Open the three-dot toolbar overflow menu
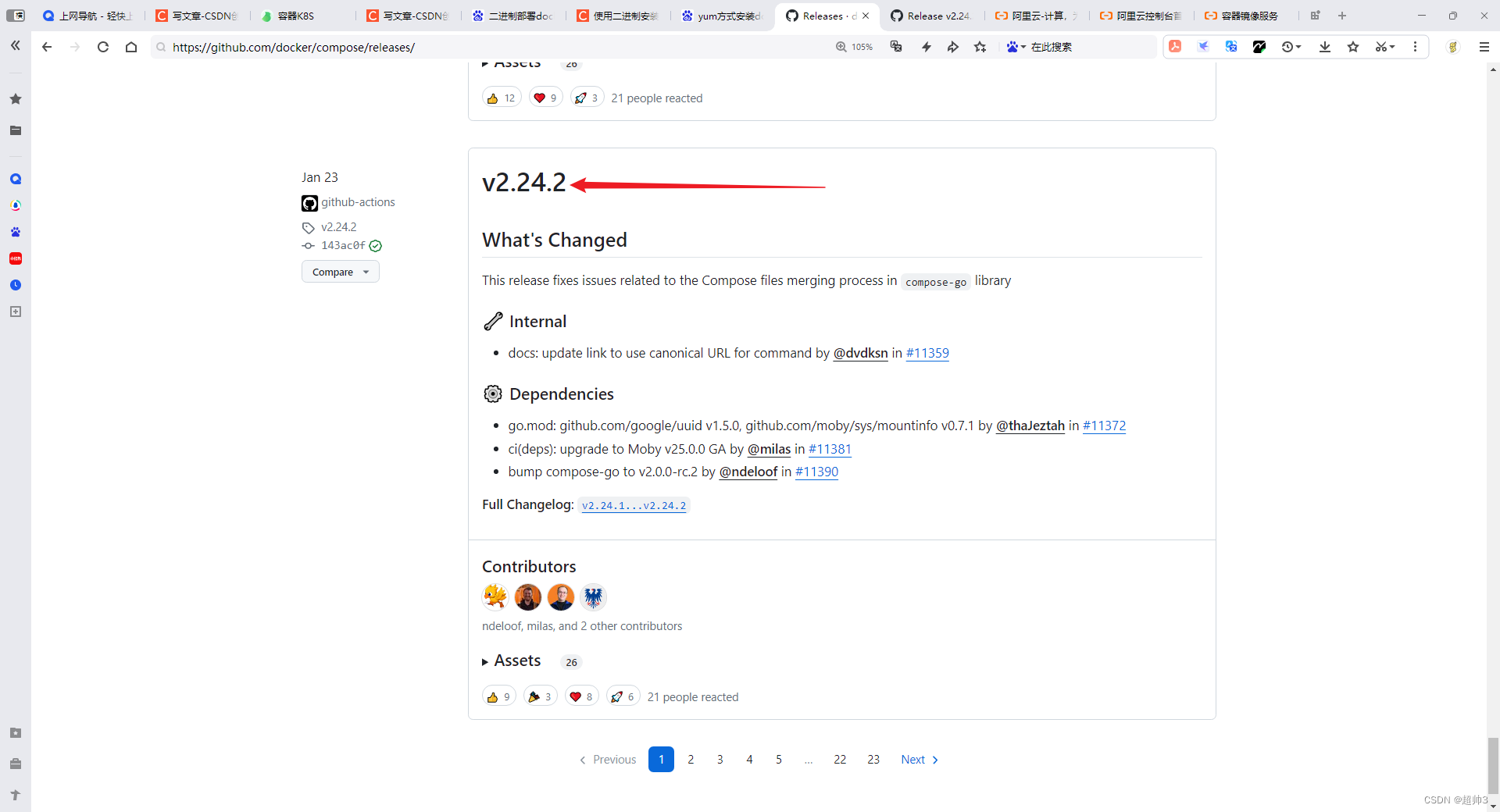Image resolution: width=1500 pixels, height=812 pixels. [1415, 47]
